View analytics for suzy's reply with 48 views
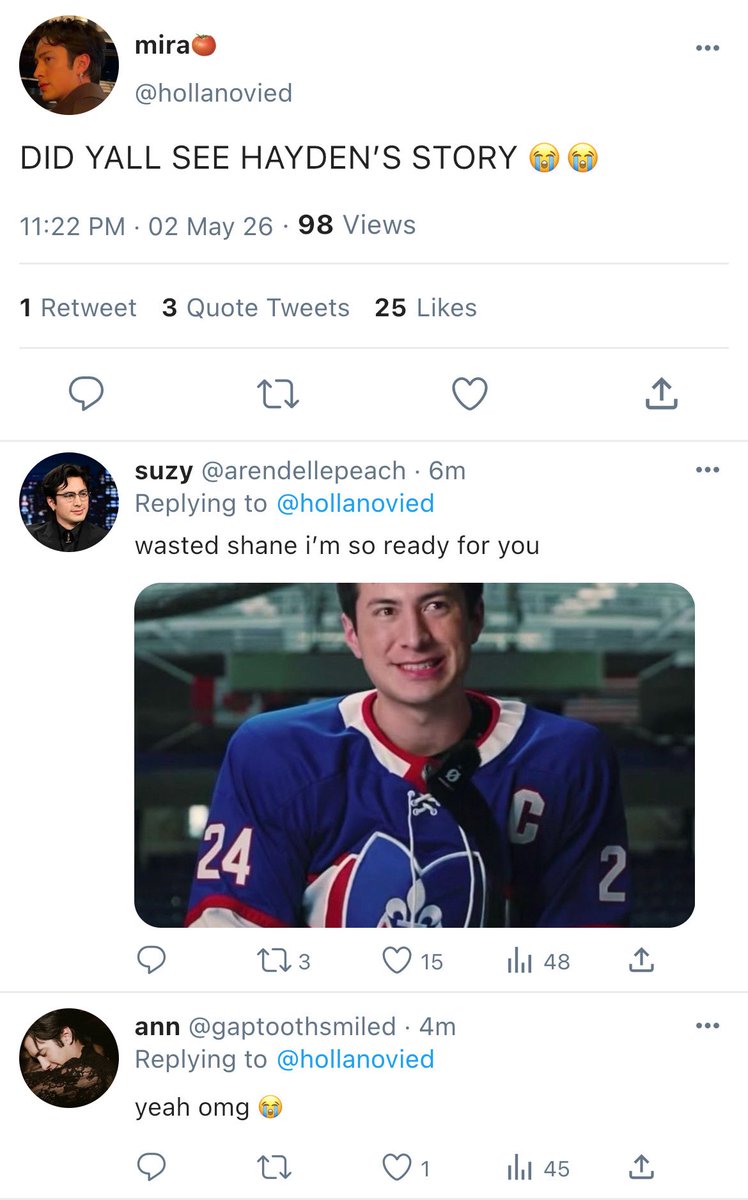This screenshot has height=1200, width=748. [537, 961]
